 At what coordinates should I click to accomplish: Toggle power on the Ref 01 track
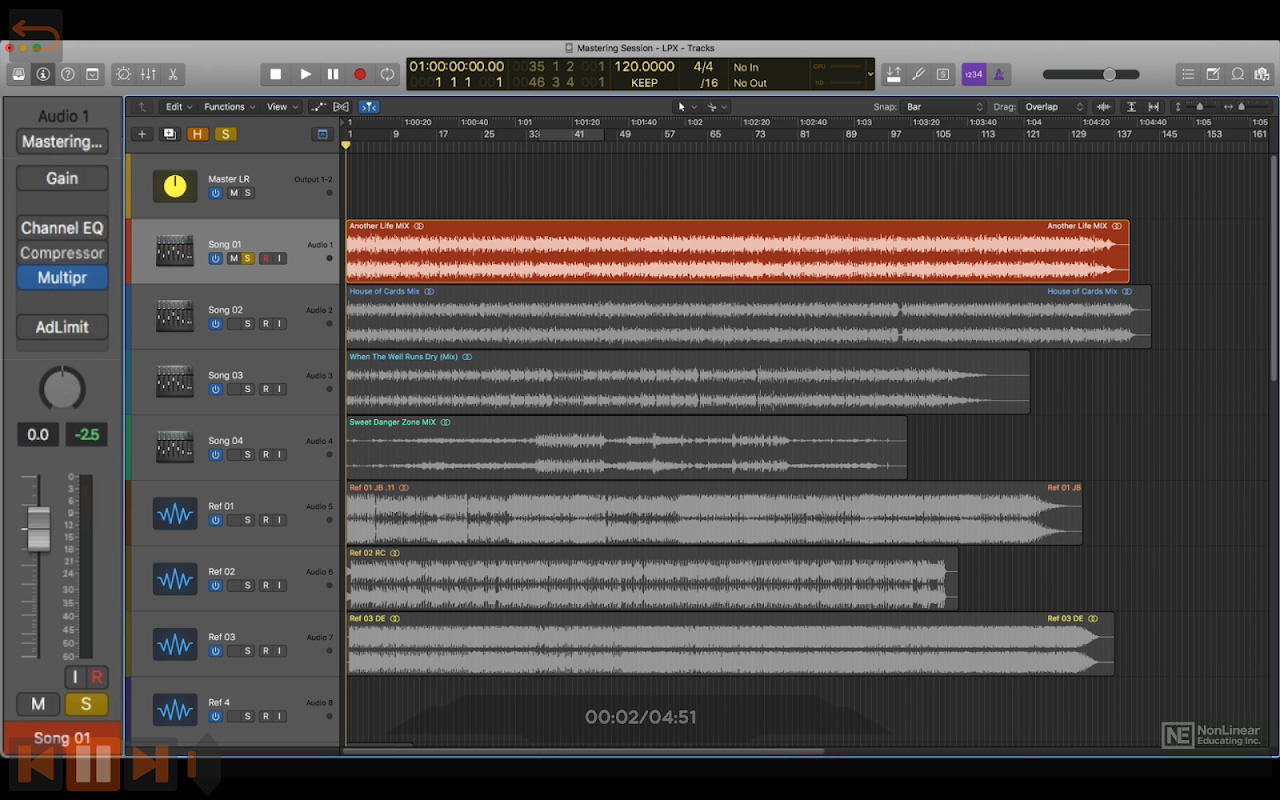click(215, 520)
